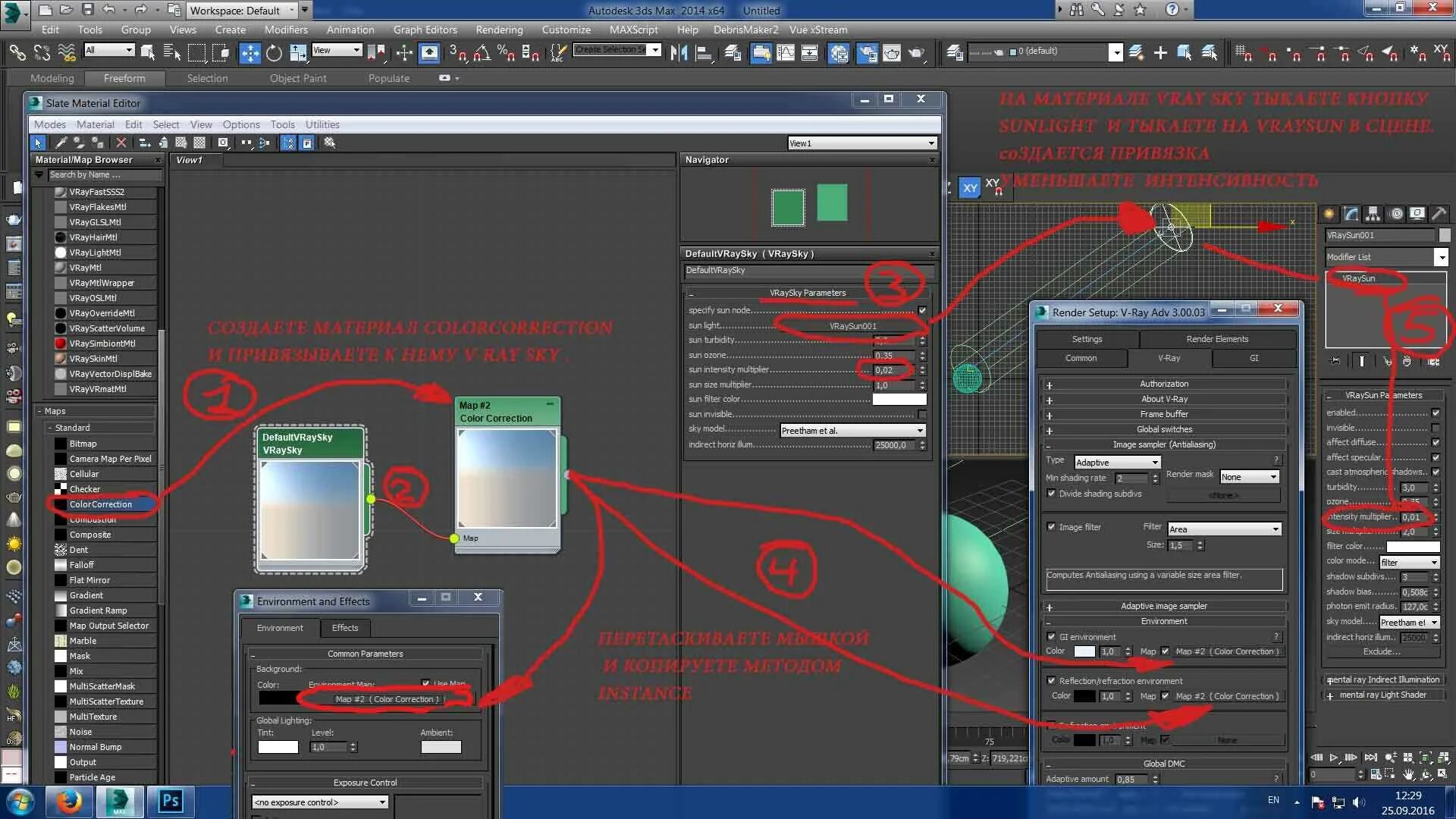Open the Modify command panel tab
1456x819 pixels.
(x=1351, y=214)
